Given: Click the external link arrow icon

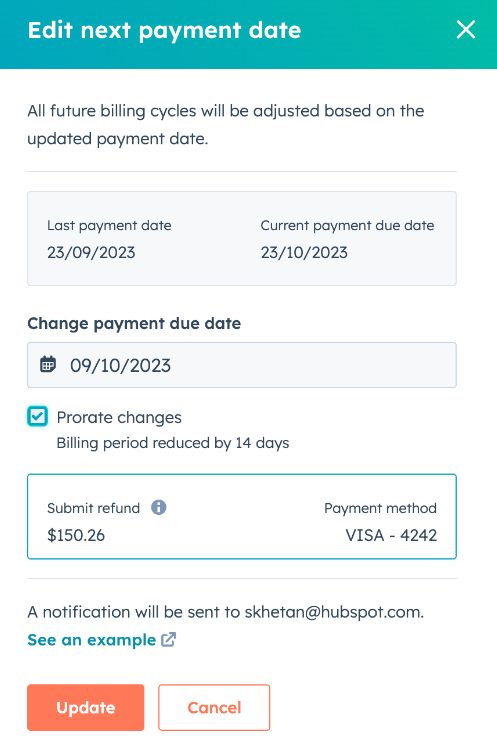Looking at the screenshot, I should click(168, 639).
